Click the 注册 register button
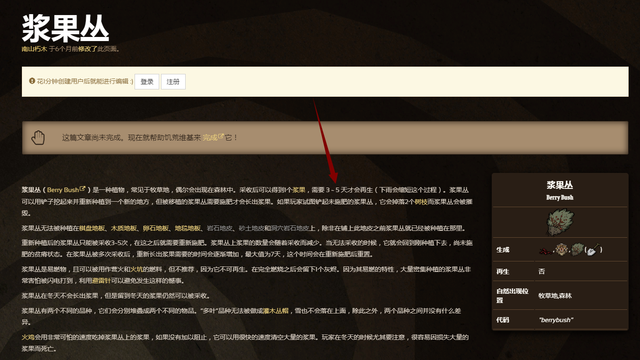The width and height of the screenshot is (640, 360). pyautogui.click(x=173, y=82)
